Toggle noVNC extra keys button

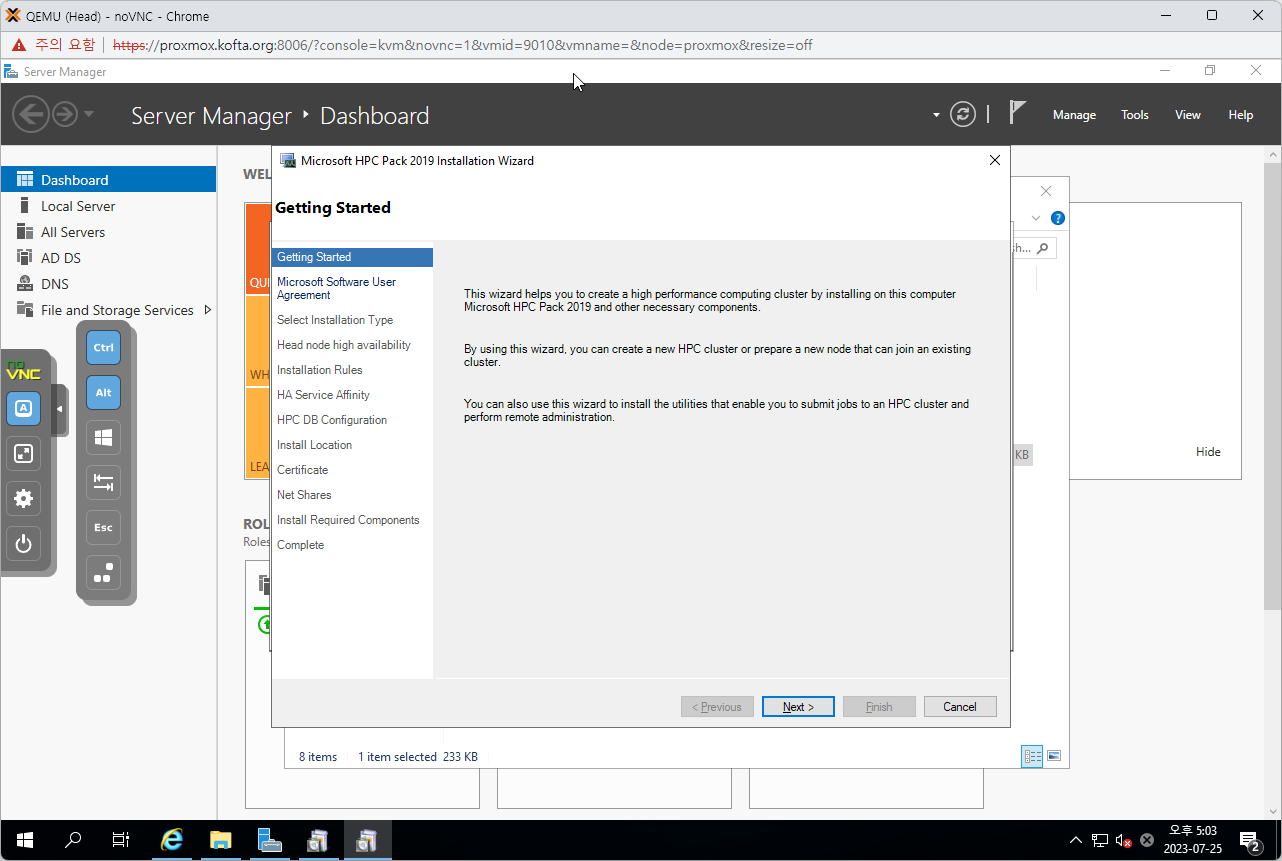click(24, 408)
